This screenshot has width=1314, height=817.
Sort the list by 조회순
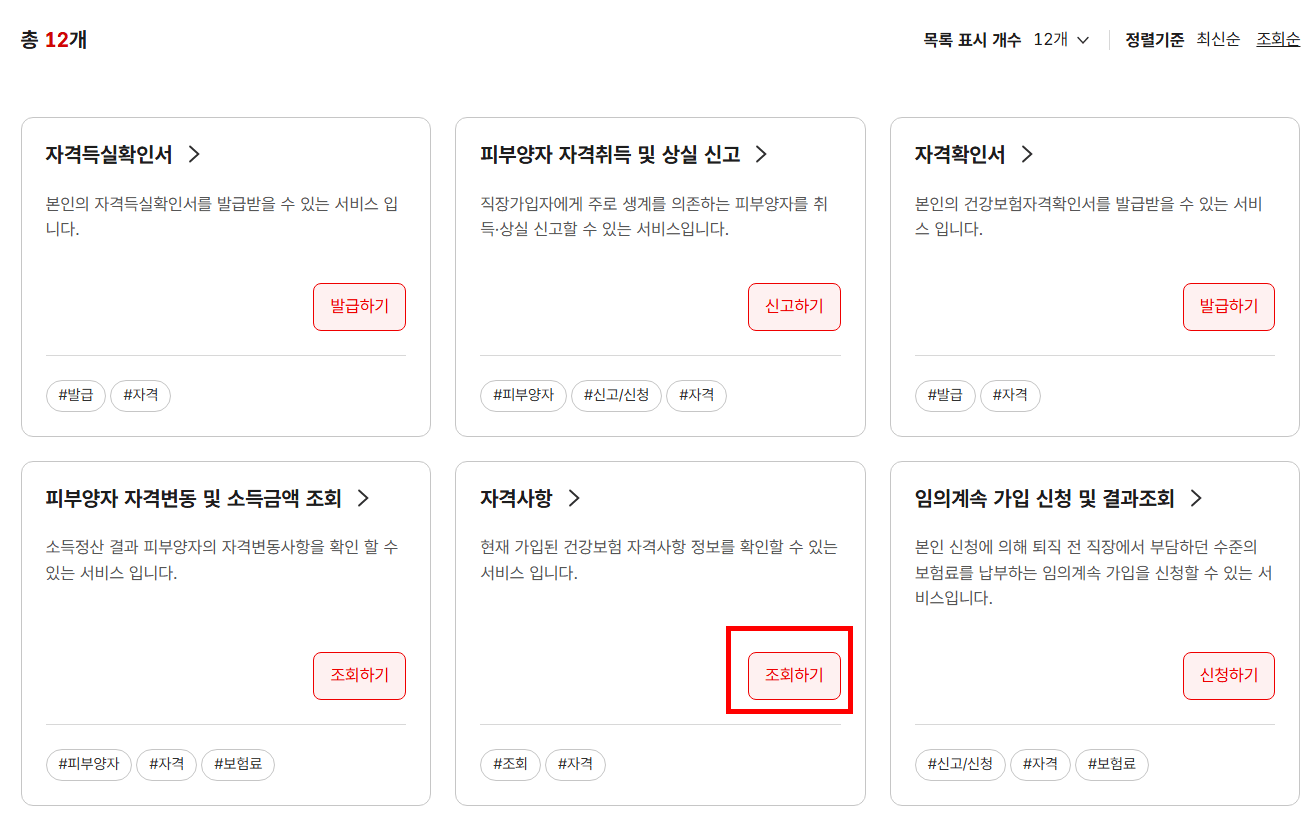coord(1278,39)
